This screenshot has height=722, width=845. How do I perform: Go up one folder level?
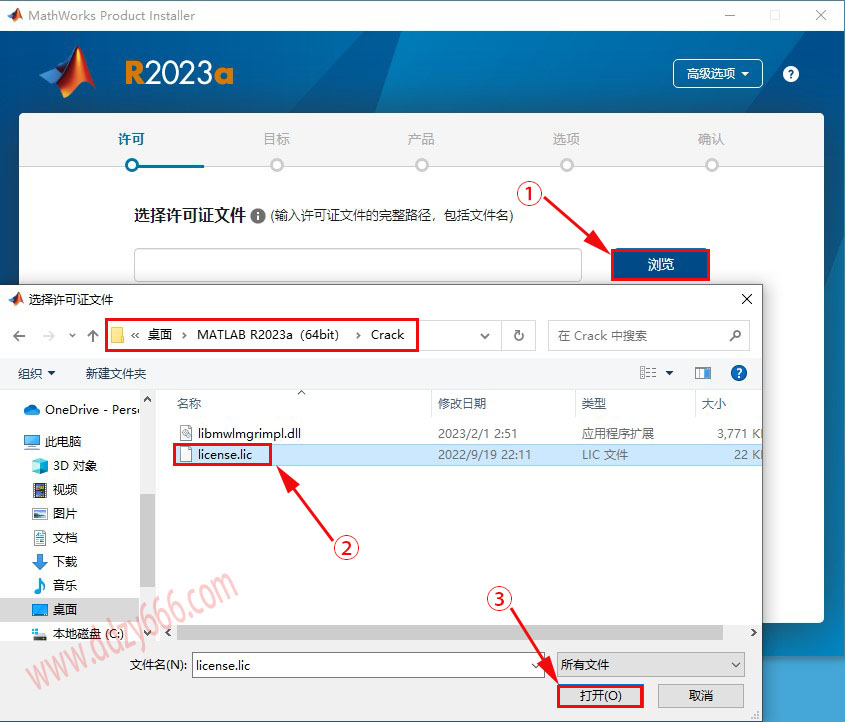pos(93,336)
